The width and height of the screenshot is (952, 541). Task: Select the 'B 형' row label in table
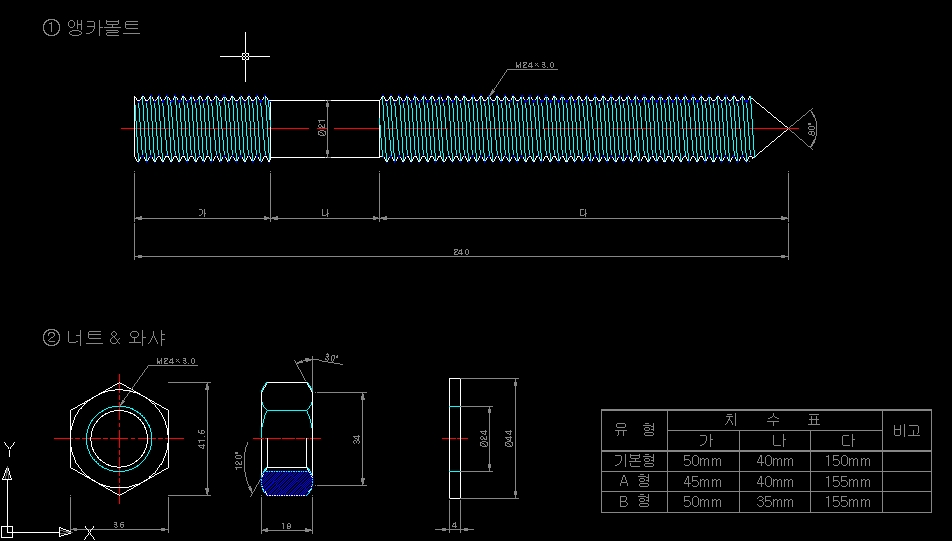tap(634, 502)
